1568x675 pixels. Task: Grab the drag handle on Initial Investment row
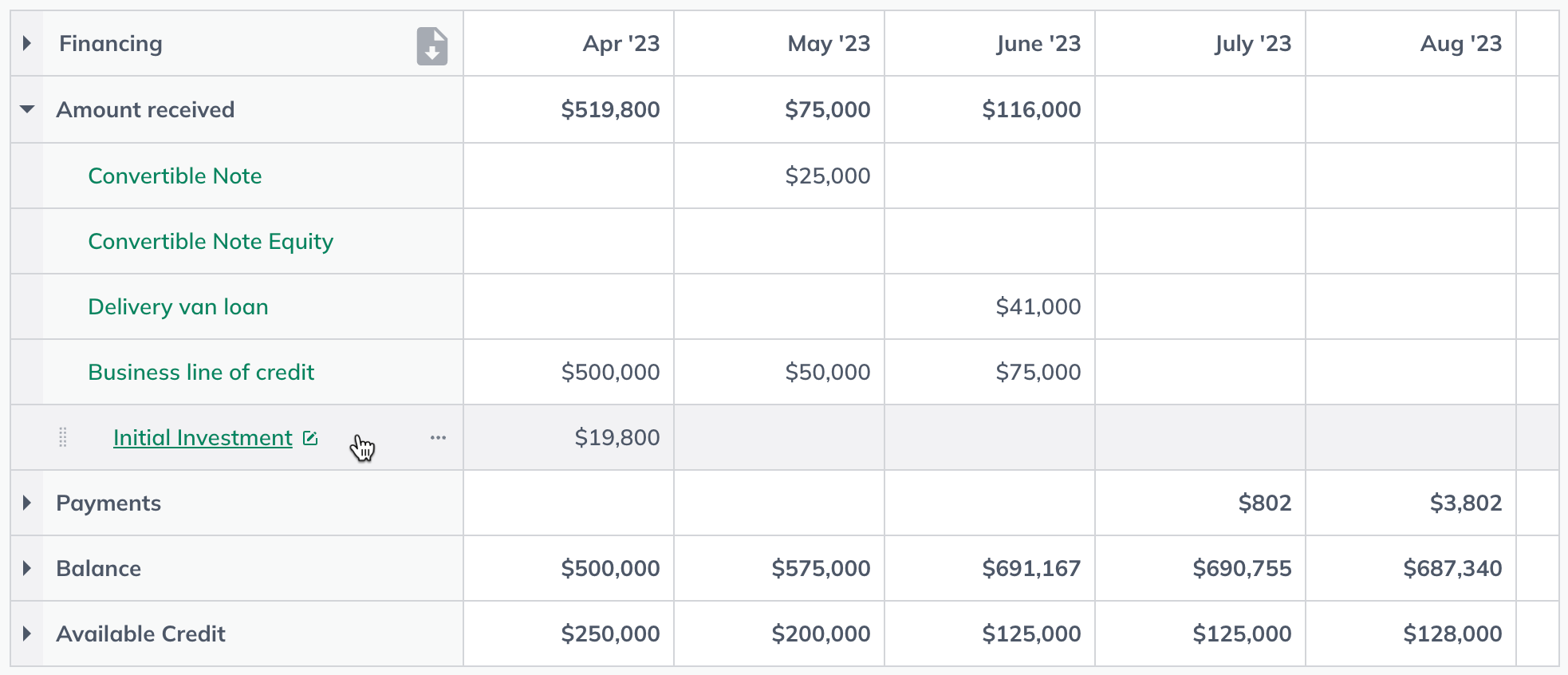63,437
